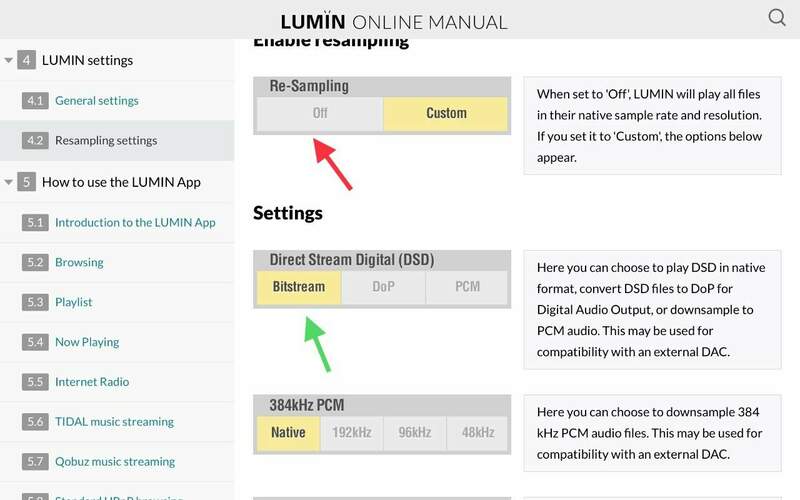Image resolution: width=800 pixels, height=500 pixels.
Task: Open the Internet Radio section
Action: click(92, 382)
